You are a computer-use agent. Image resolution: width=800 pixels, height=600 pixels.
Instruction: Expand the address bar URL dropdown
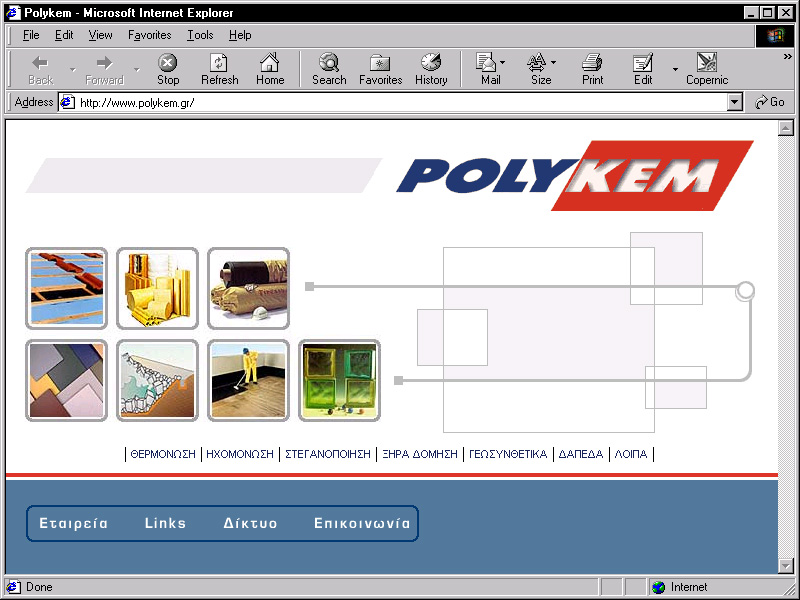point(734,103)
